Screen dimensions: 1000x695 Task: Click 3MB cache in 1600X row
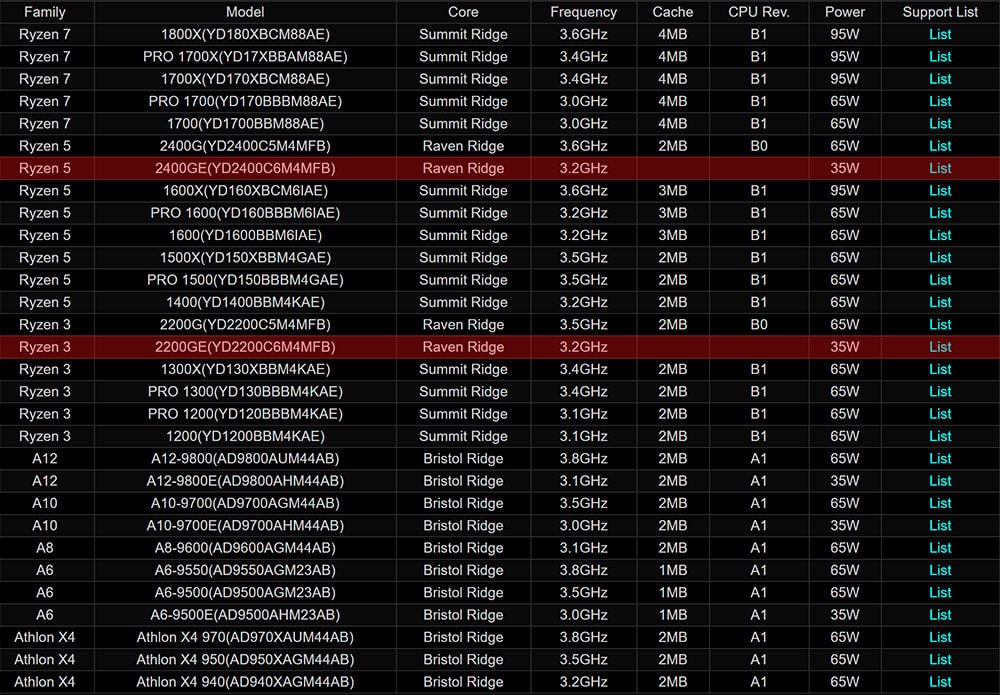(673, 191)
